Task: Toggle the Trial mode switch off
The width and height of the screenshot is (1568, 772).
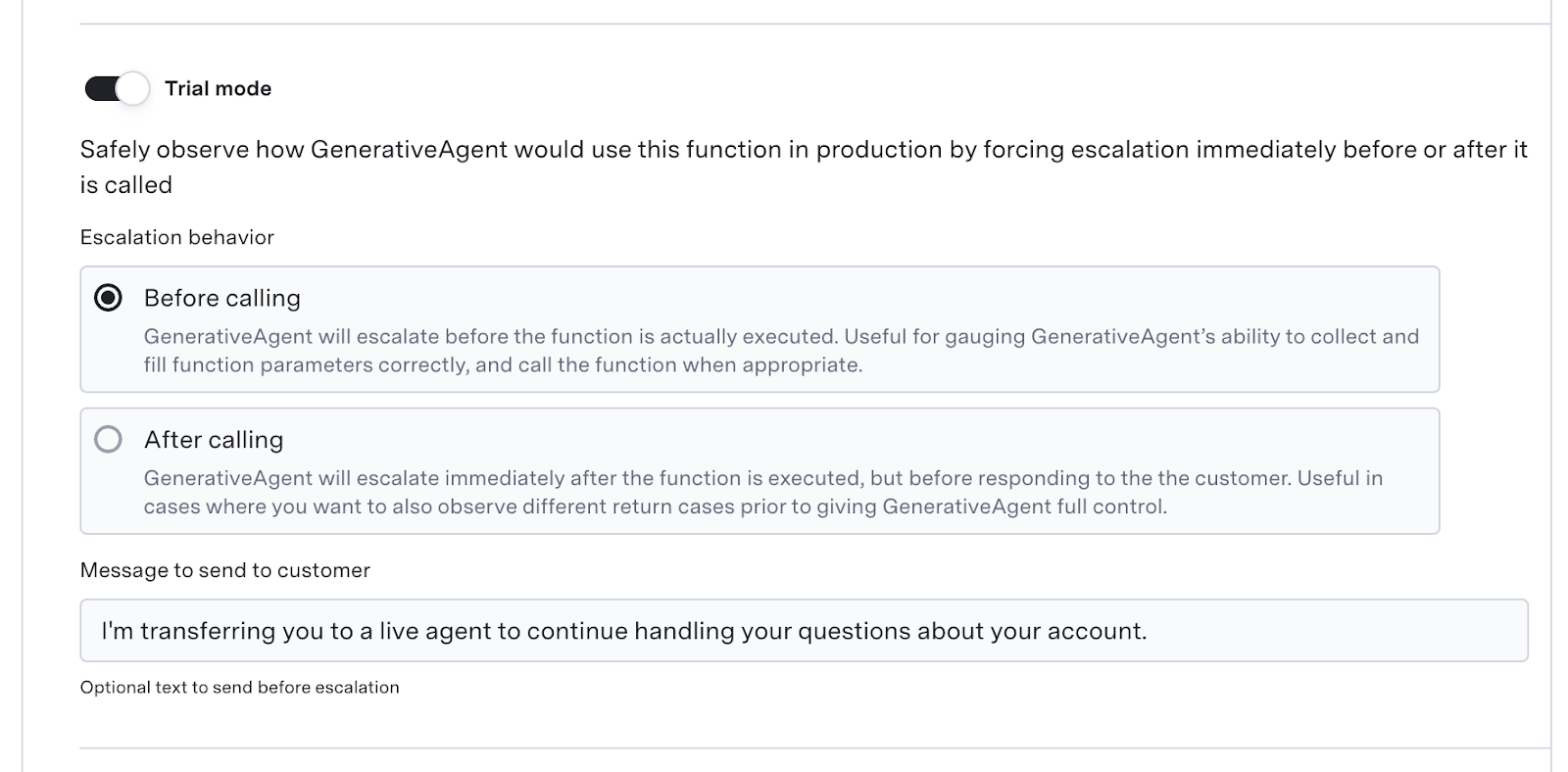Action: pyautogui.click(x=117, y=88)
